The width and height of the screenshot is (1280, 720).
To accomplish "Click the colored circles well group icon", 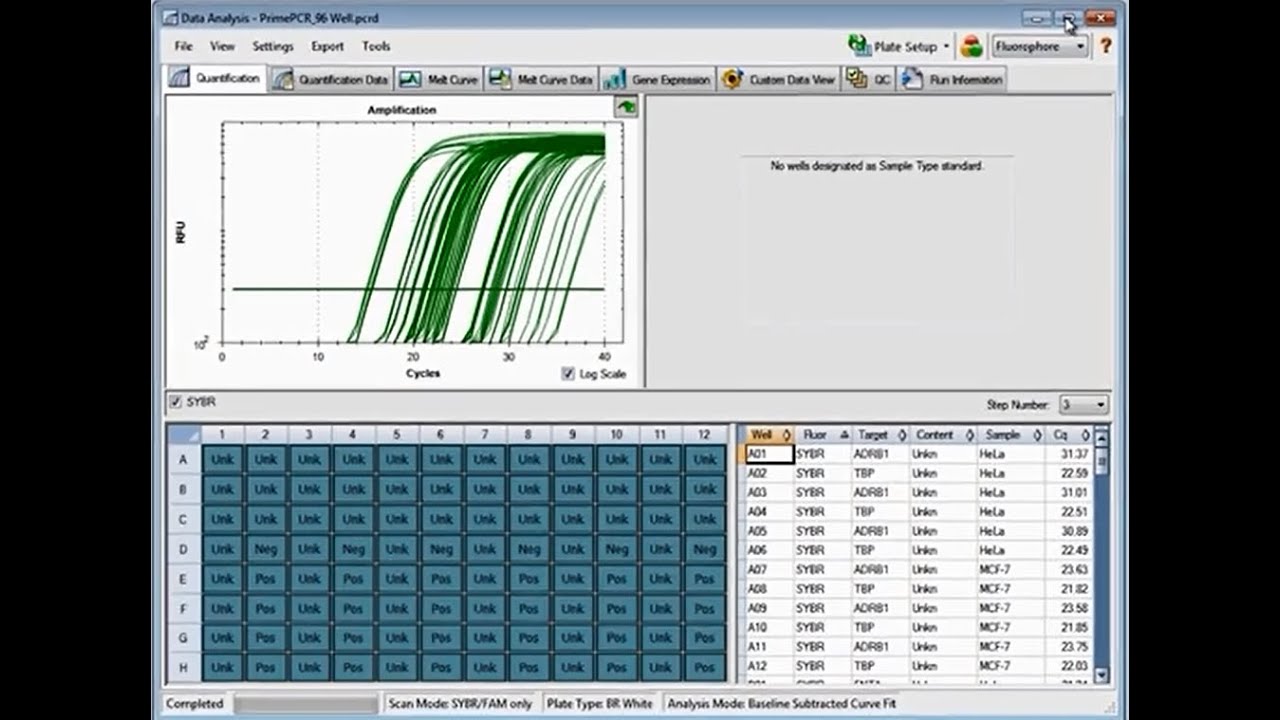I will pyautogui.click(x=971, y=46).
